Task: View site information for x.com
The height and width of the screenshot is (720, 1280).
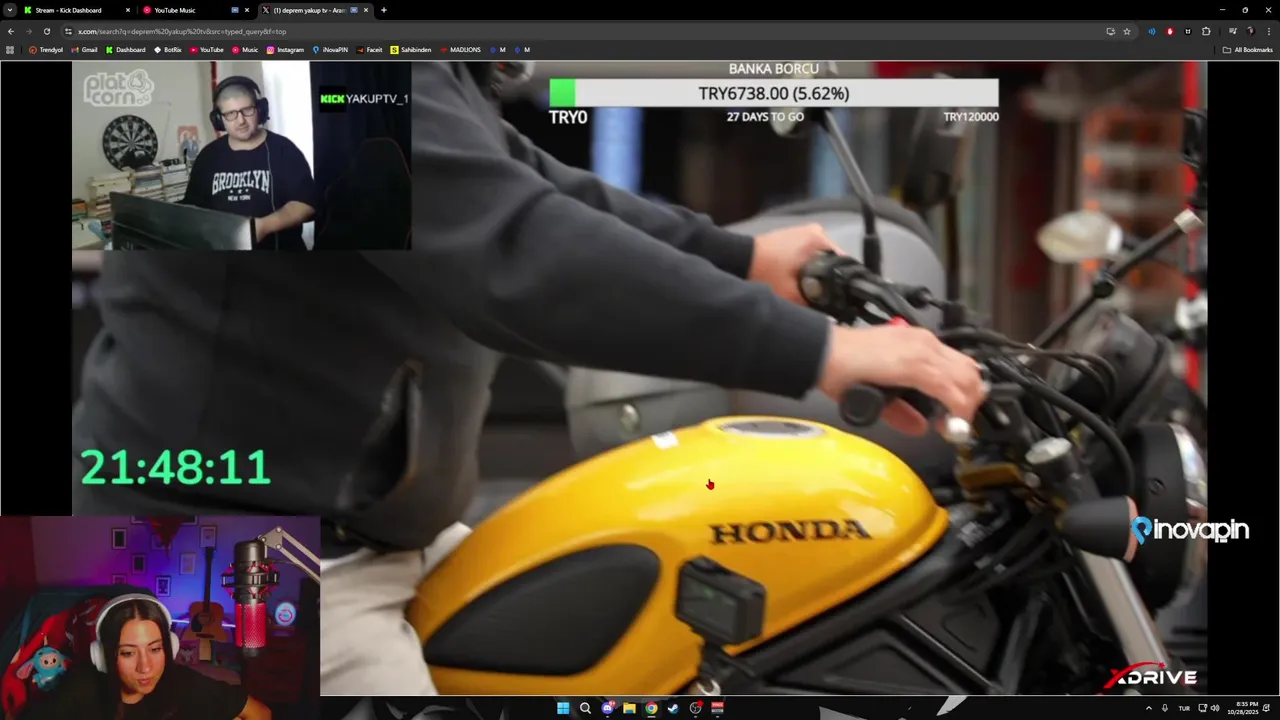Action: [69, 31]
